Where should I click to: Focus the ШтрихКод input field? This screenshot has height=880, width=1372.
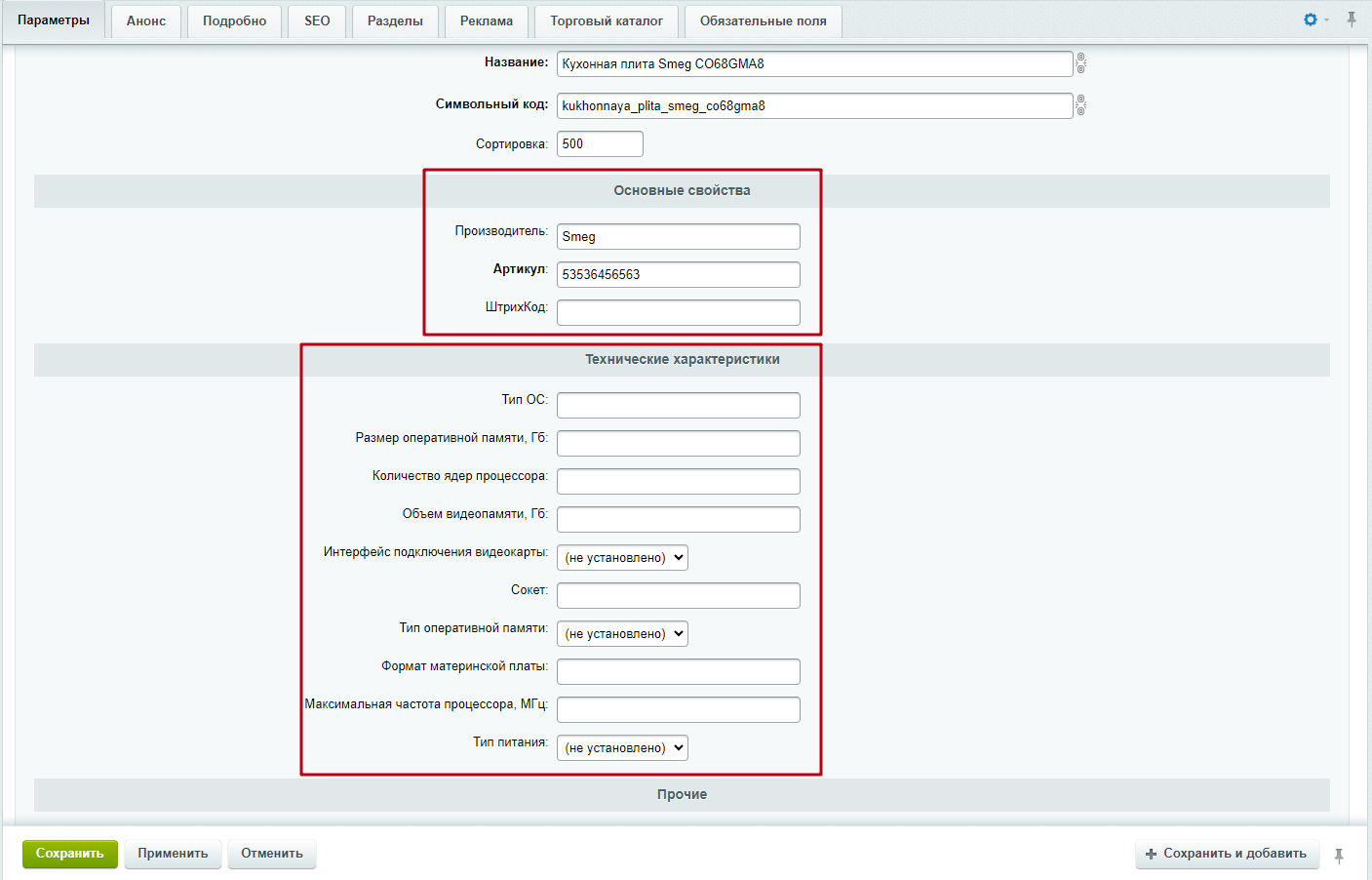tap(679, 312)
